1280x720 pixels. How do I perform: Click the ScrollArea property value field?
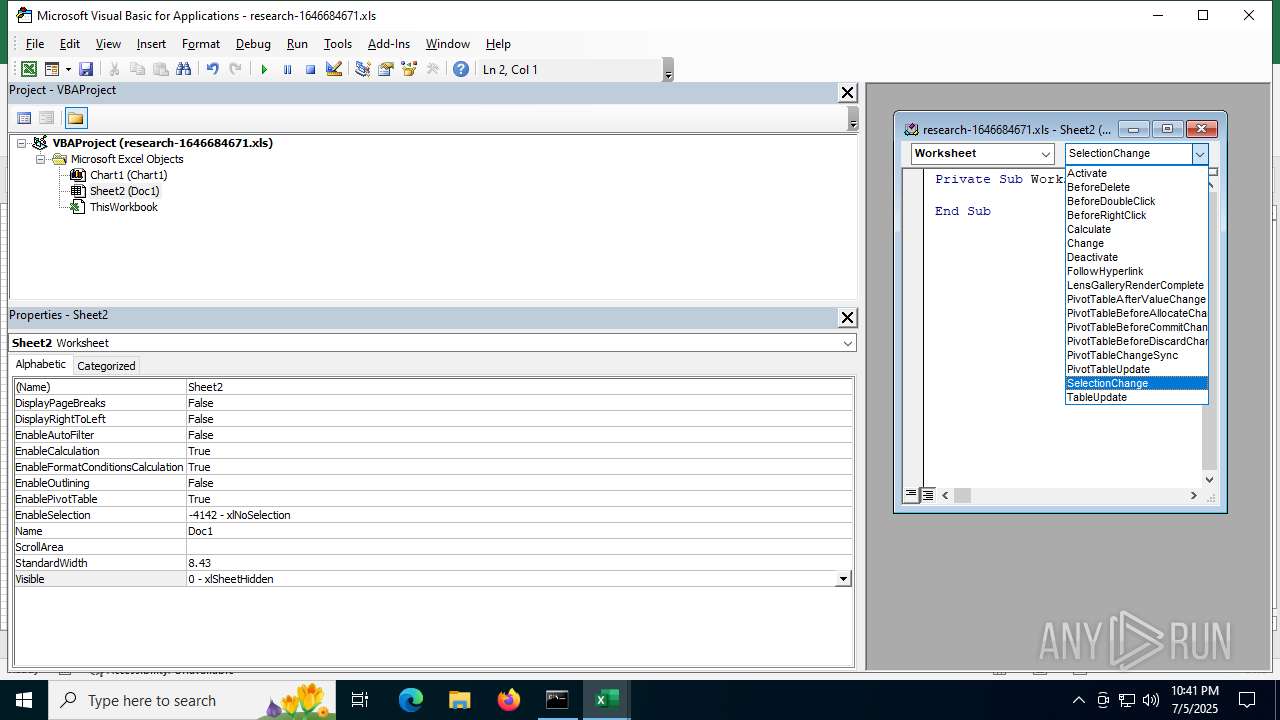(x=519, y=547)
